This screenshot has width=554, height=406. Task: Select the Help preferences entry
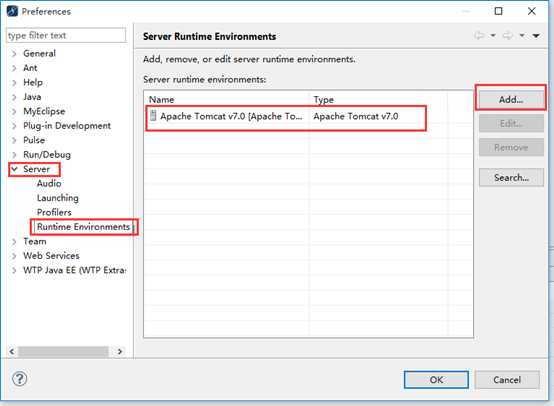coord(33,82)
